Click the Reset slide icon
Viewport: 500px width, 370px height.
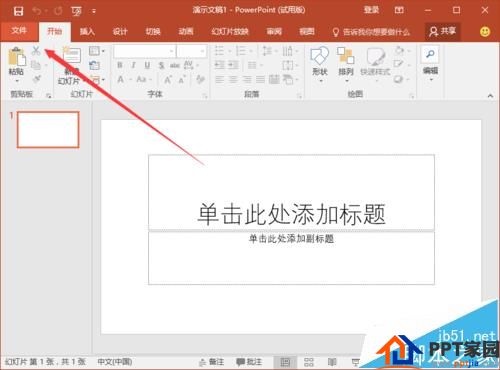(95, 65)
